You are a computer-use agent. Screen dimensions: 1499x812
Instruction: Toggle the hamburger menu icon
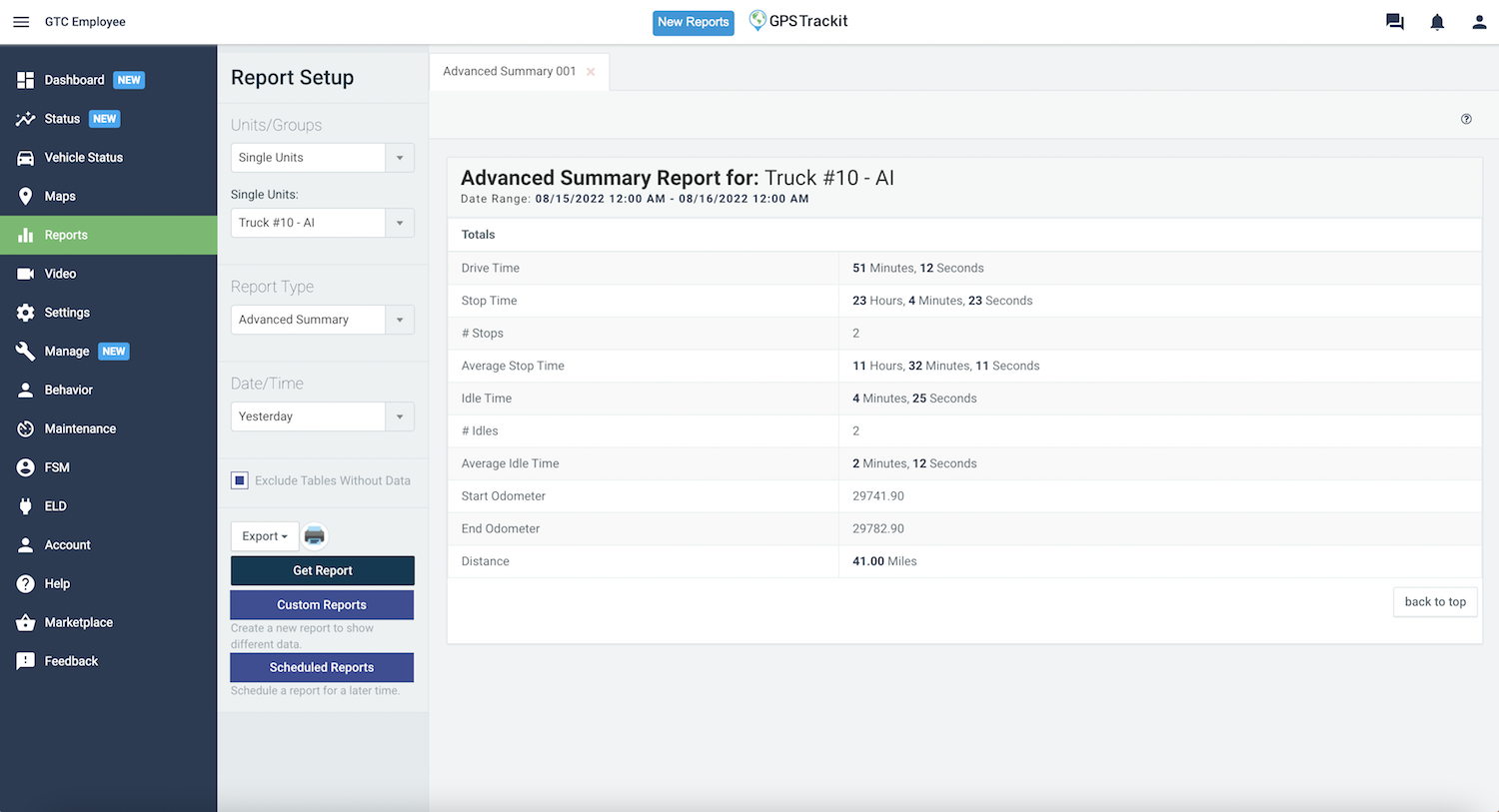[21, 22]
